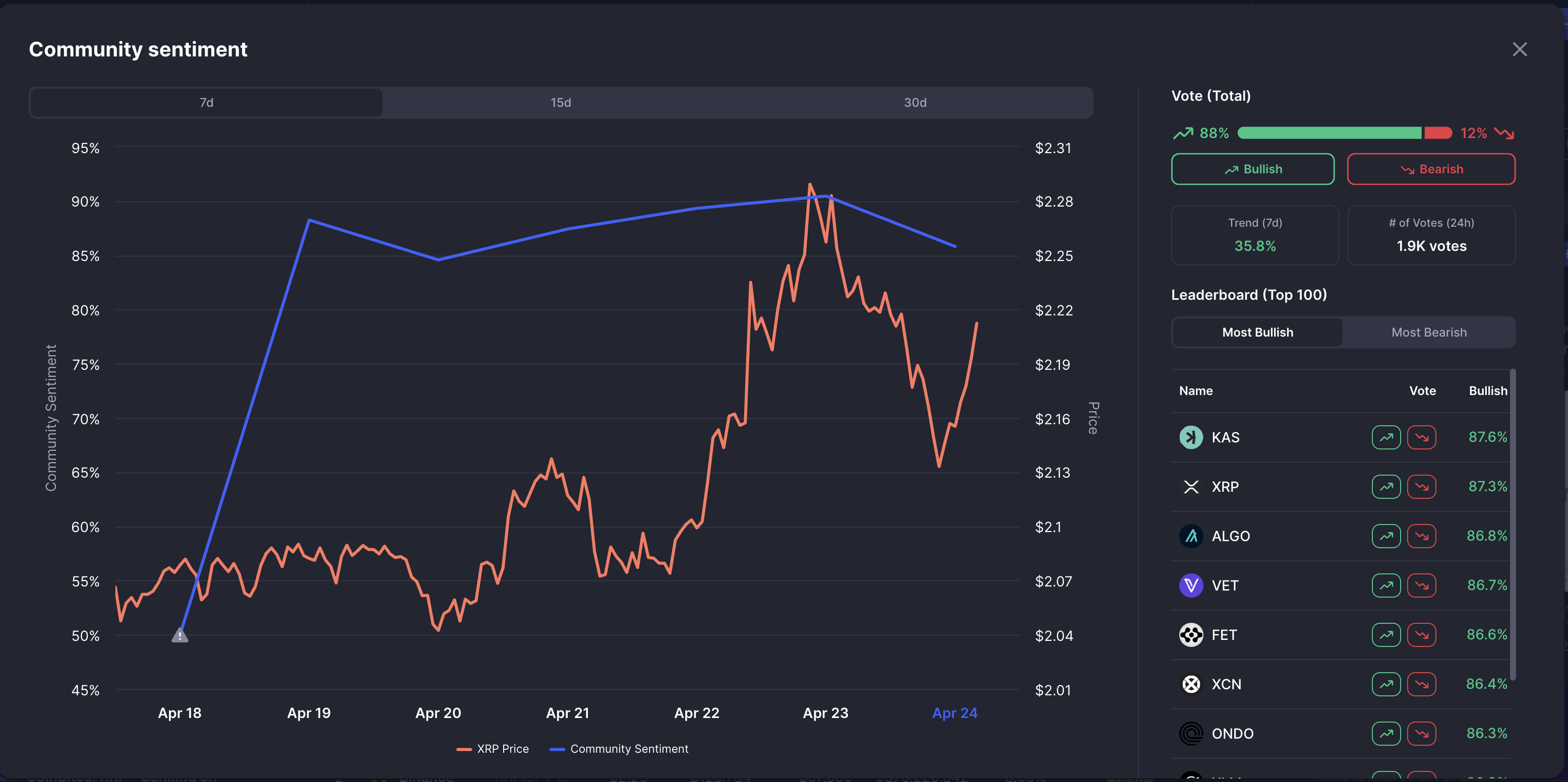Click the bullish/bearish vote ratio bar
Viewport: 1568px width, 782px height.
coord(1344,133)
